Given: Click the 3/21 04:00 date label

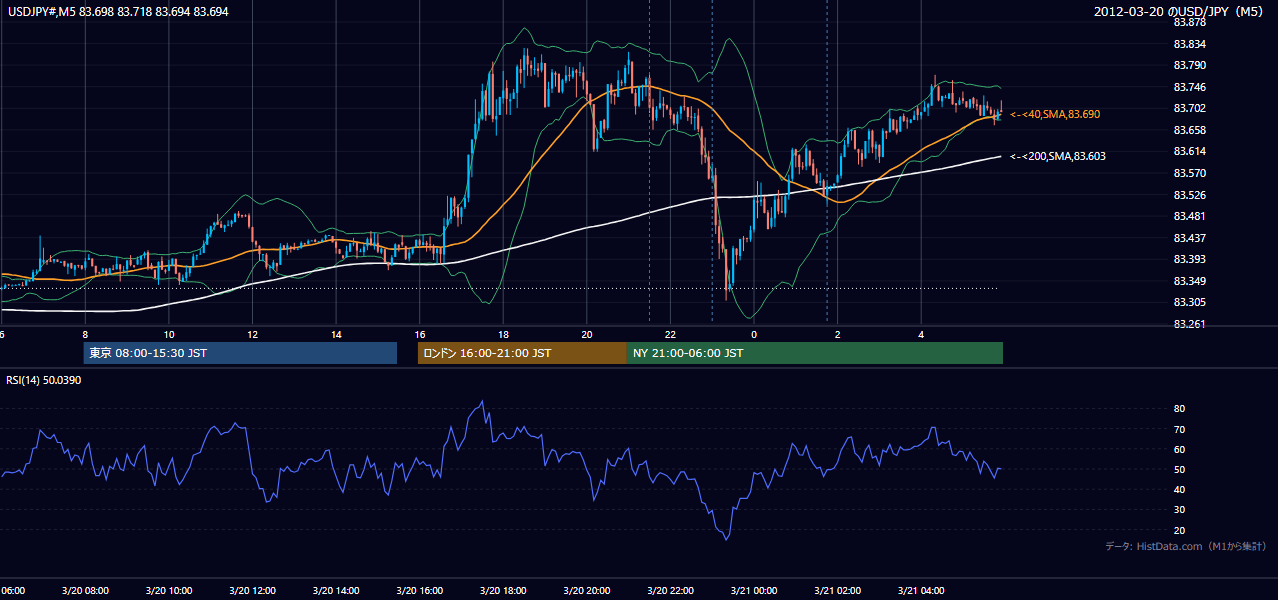Looking at the screenshot, I should tap(922, 590).
